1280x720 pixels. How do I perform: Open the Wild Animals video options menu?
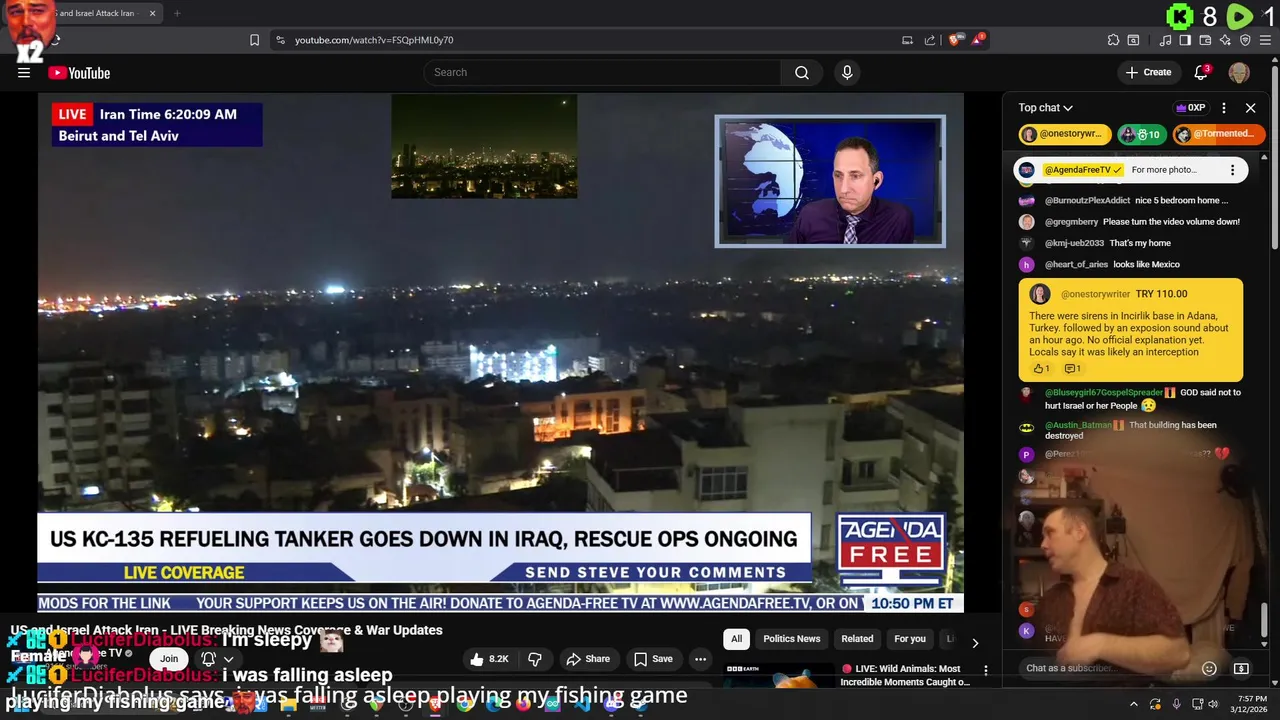(x=985, y=670)
